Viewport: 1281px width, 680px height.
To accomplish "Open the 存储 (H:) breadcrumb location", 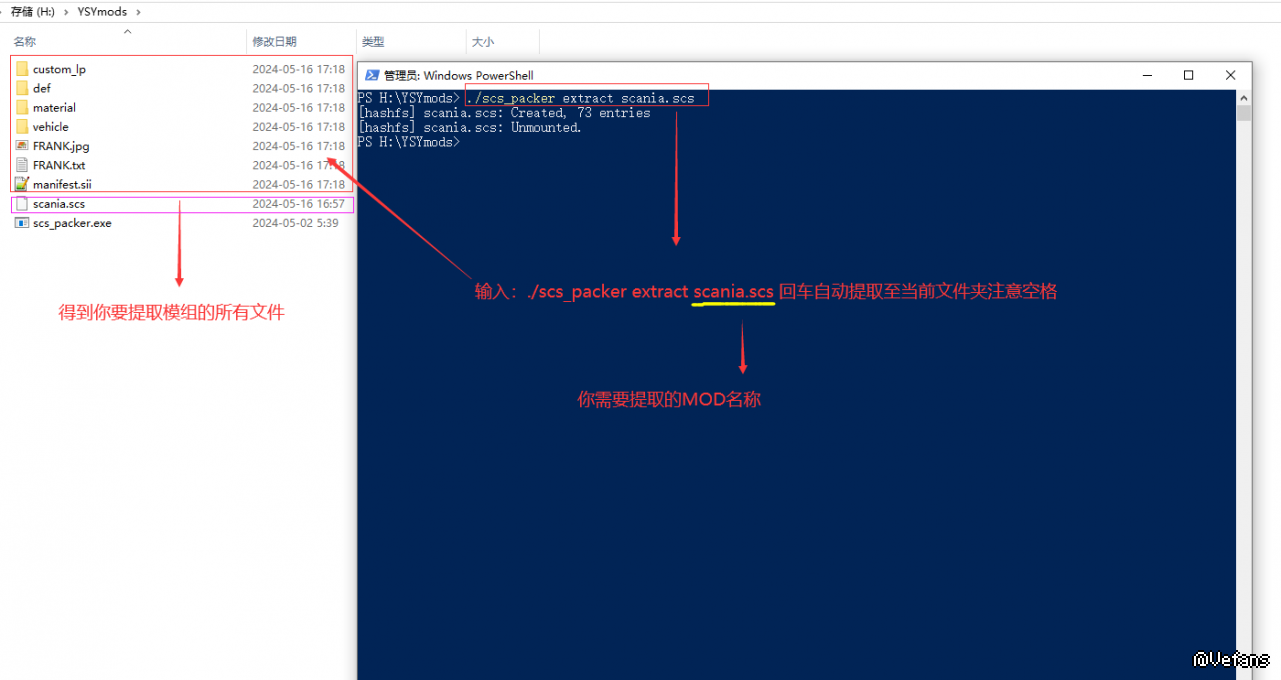I will click(x=32, y=12).
